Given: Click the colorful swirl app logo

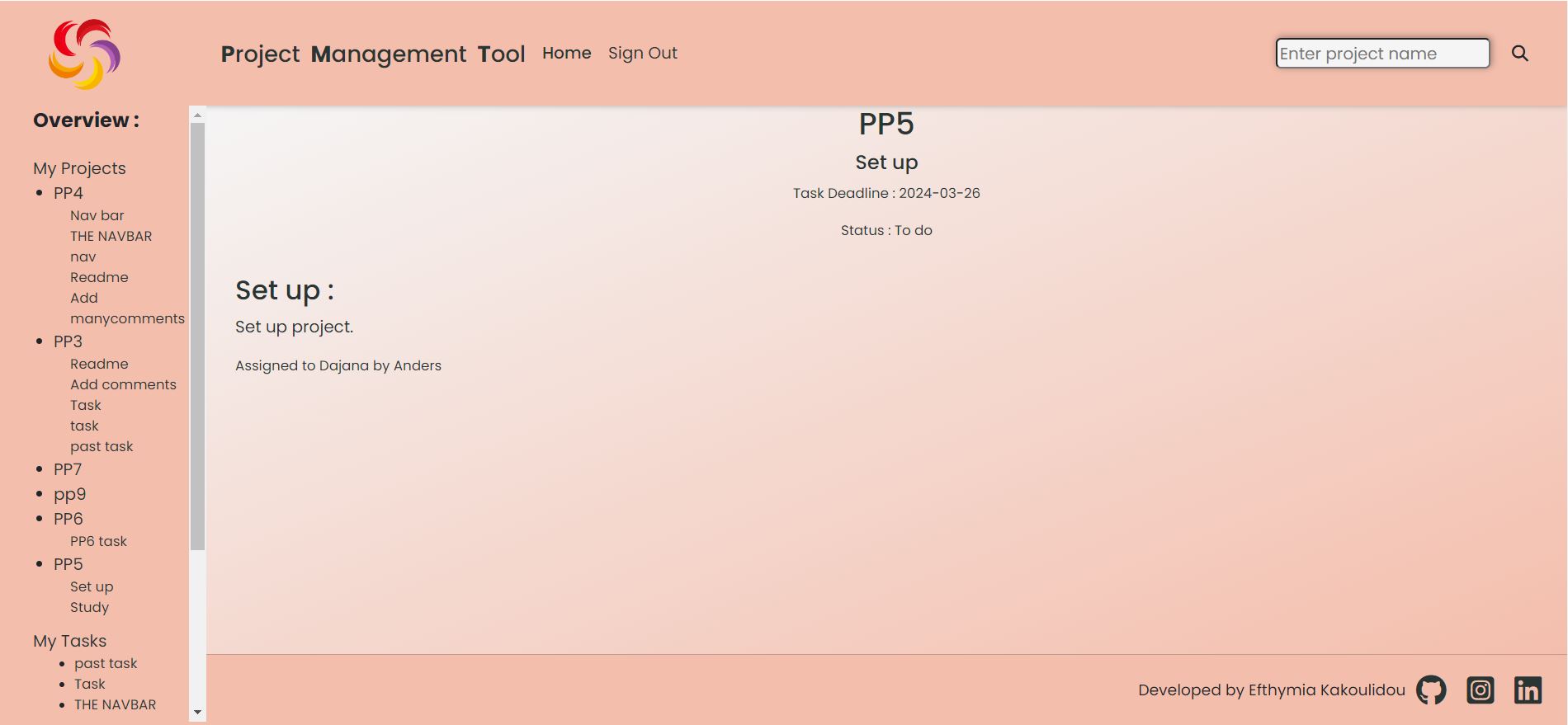Looking at the screenshot, I should [84, 54].
